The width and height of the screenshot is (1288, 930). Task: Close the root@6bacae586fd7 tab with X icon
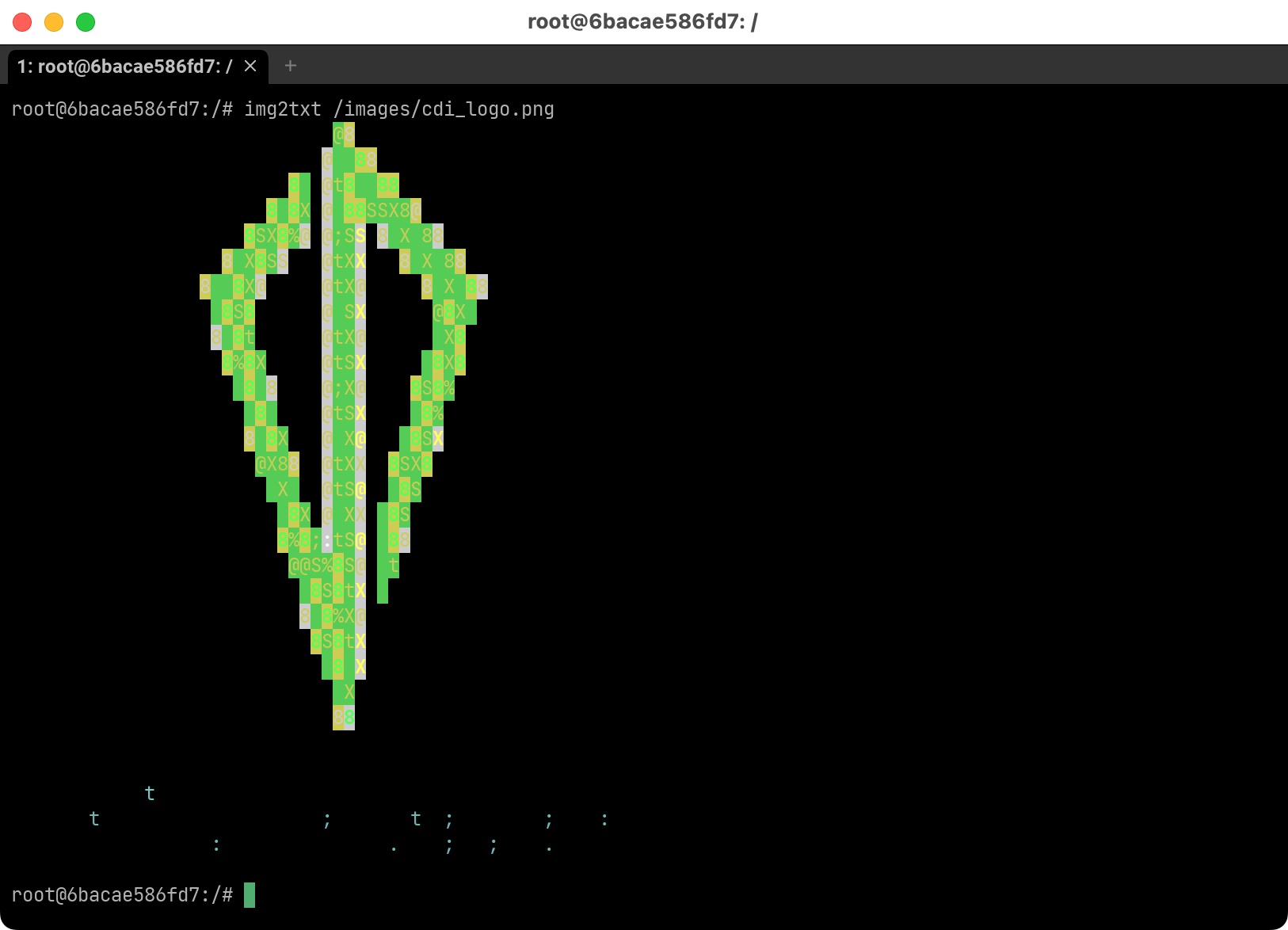250,66
